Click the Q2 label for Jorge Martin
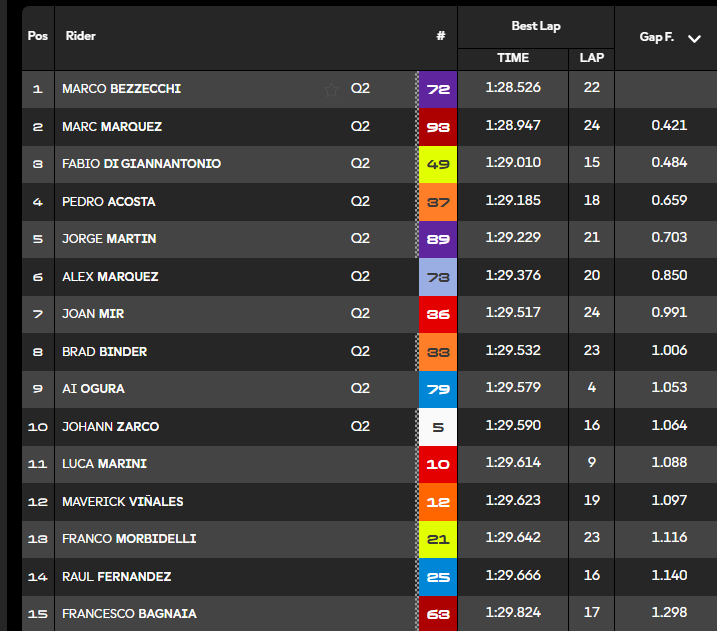717x631 pixels. pos(360,238)
